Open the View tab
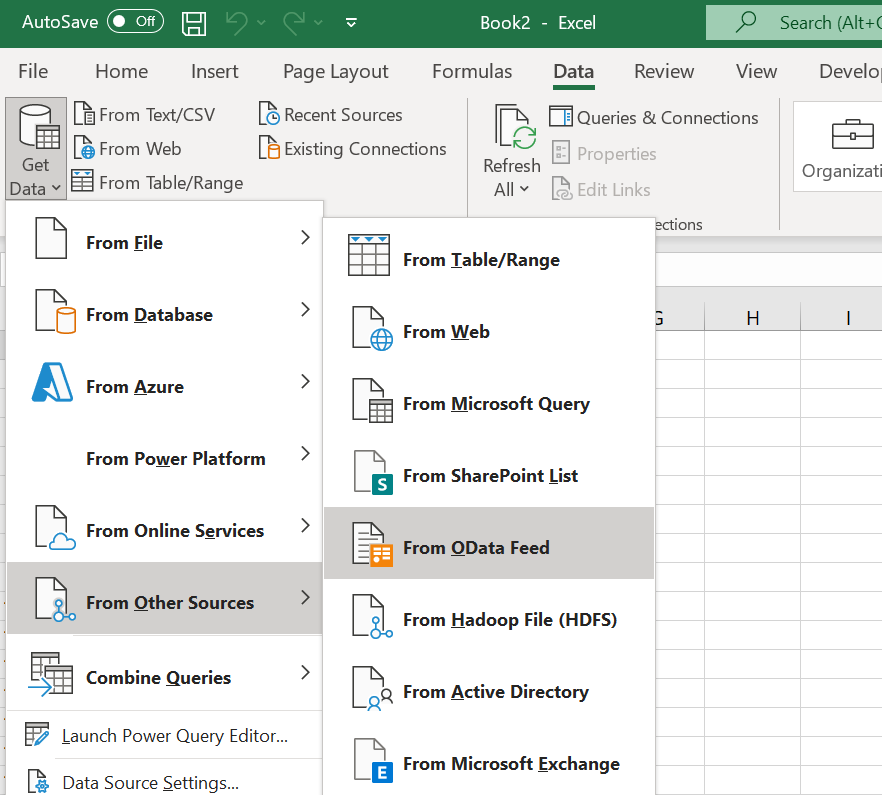 point(757,71)
